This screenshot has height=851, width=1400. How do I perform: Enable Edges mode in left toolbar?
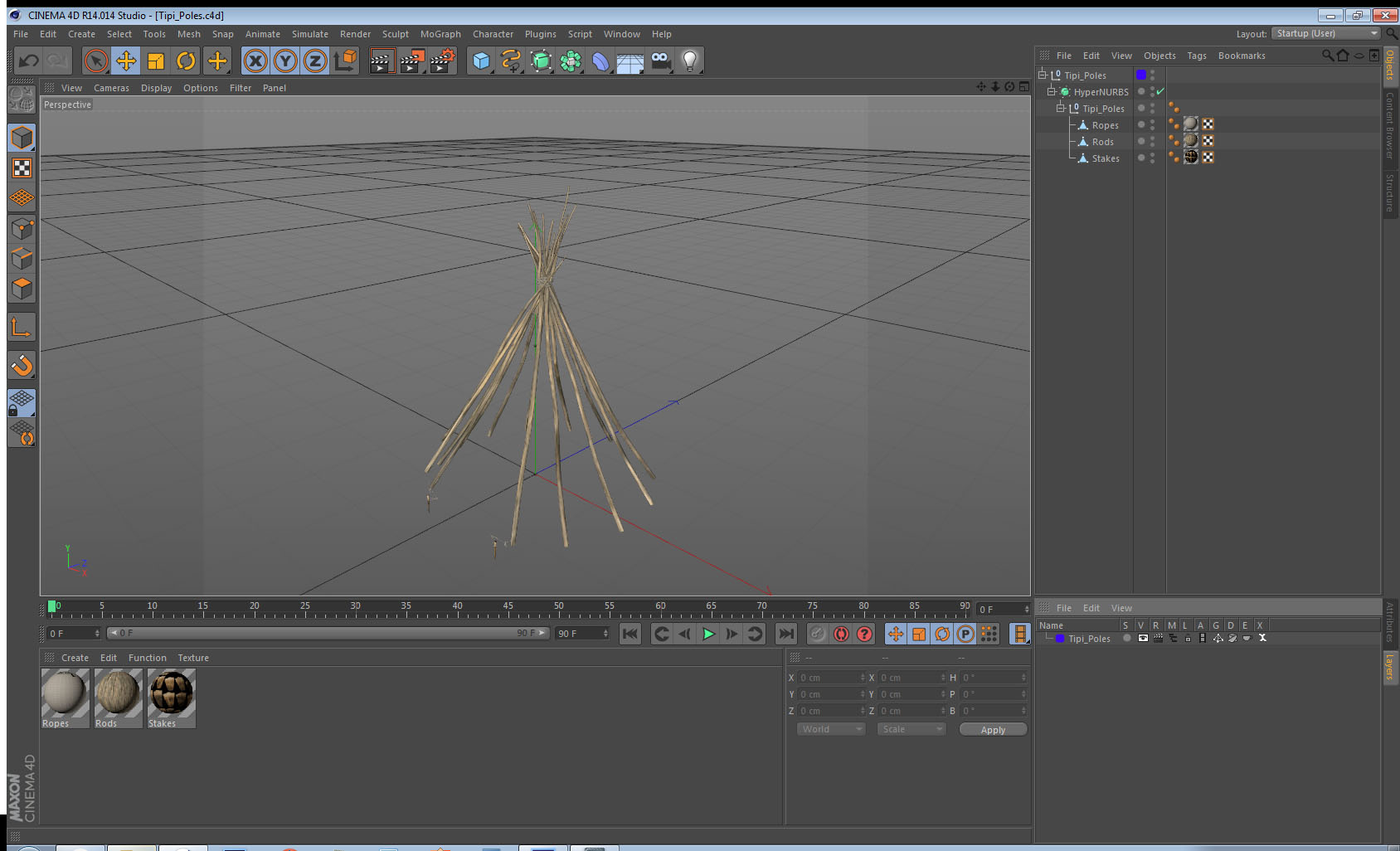22,258
